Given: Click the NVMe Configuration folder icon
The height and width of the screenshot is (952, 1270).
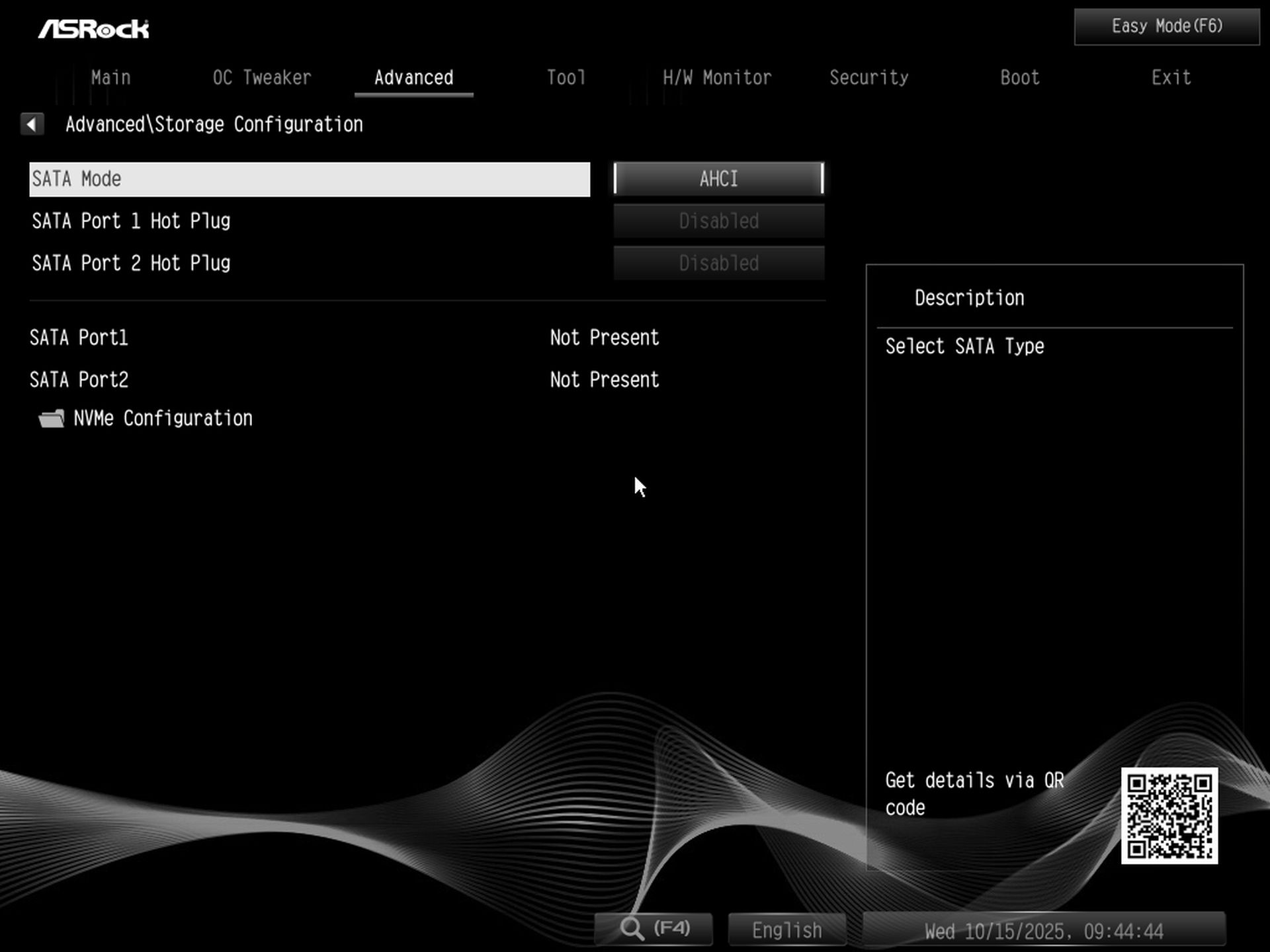Looking at the screenshot, I should (x=52, y=418).
